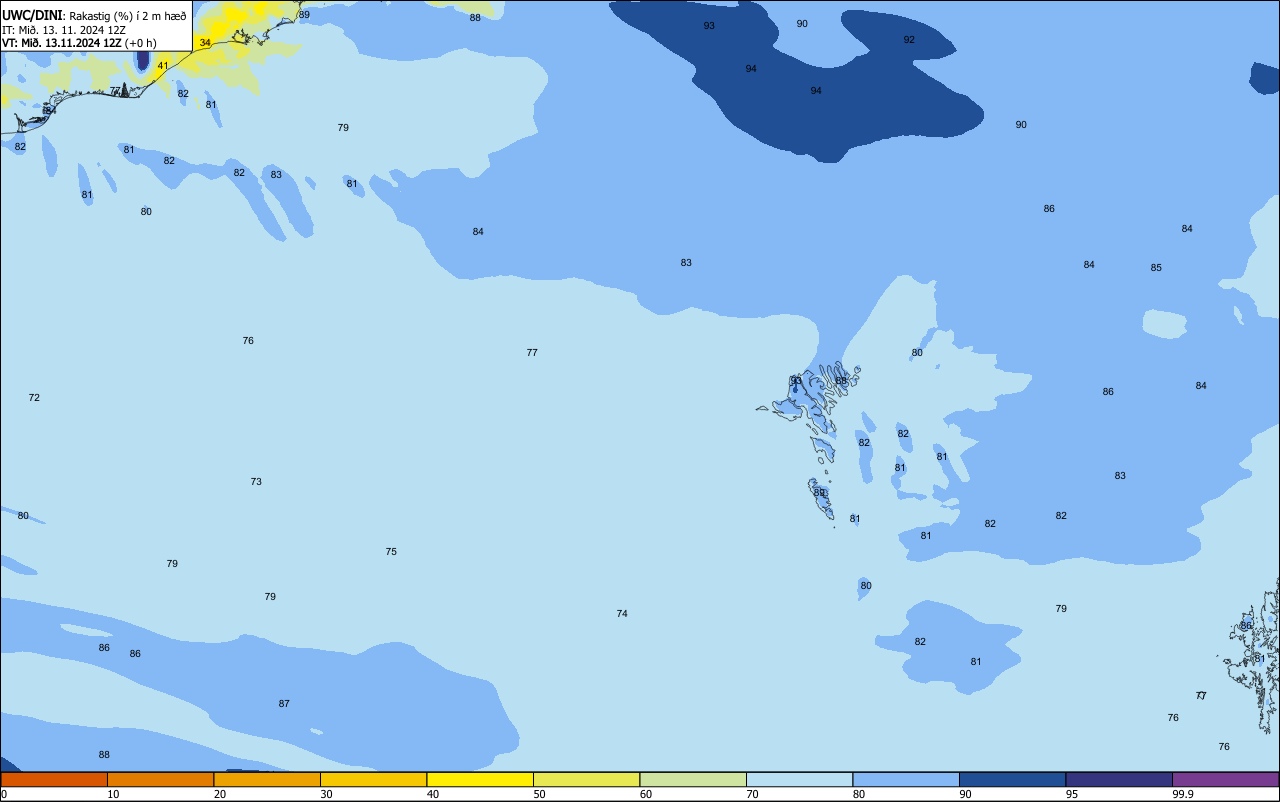Click the legend tick label 95
Screen dimensions: 1280x802
[1071, 794]
